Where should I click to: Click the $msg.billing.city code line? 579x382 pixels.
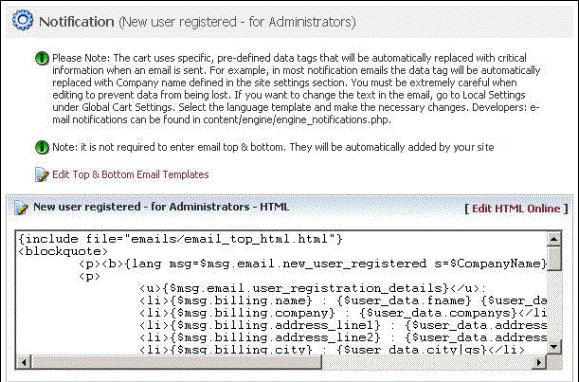pos(332,350)
